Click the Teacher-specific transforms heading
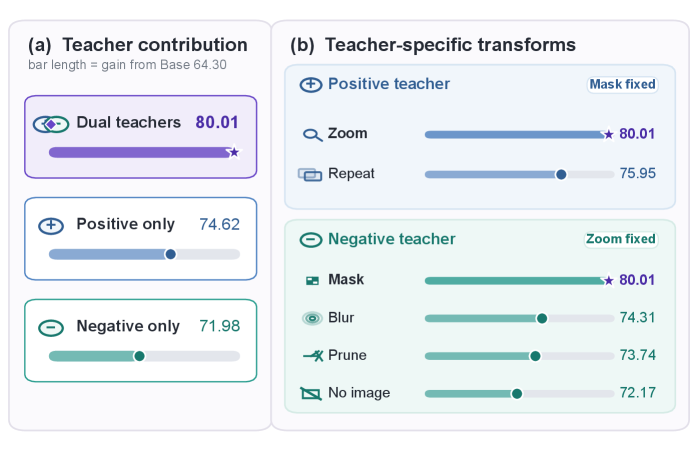Viewport: 698px width, 451px height. [x=450, y=45]
